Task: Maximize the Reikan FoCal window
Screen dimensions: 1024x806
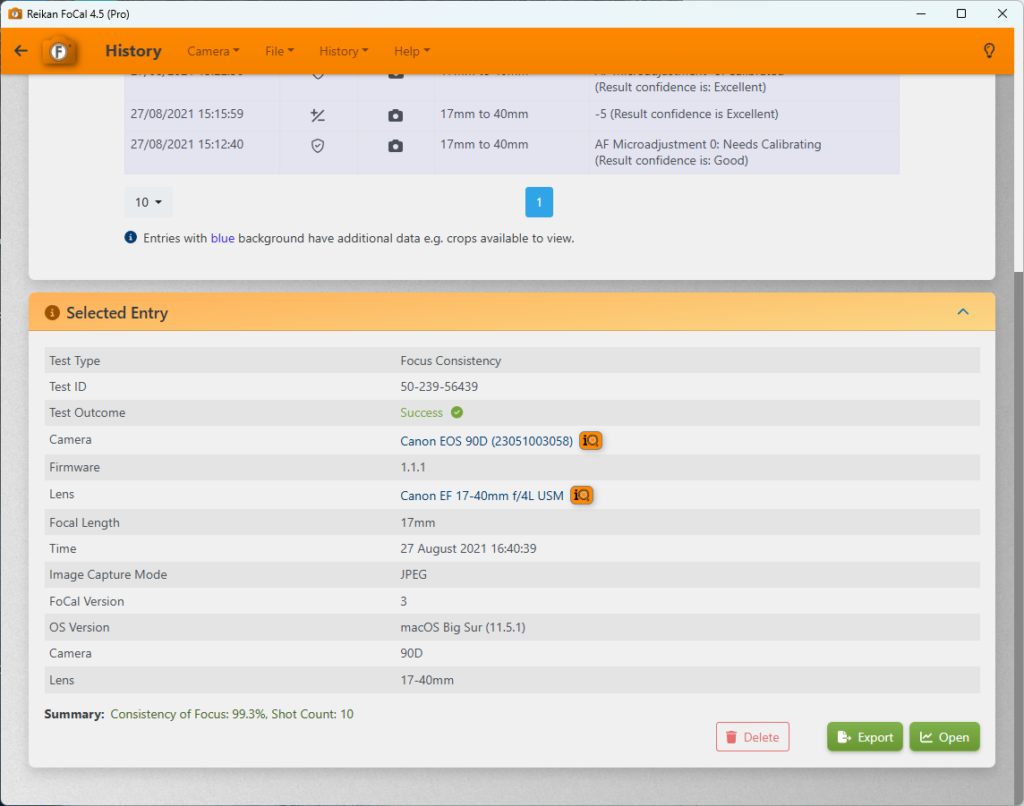Action: (961, 14)
